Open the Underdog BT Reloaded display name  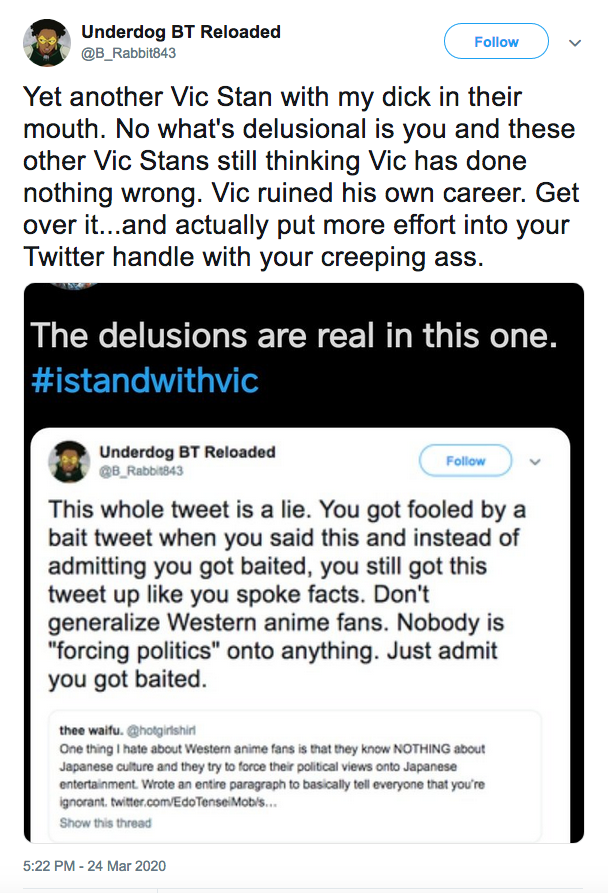180,32
